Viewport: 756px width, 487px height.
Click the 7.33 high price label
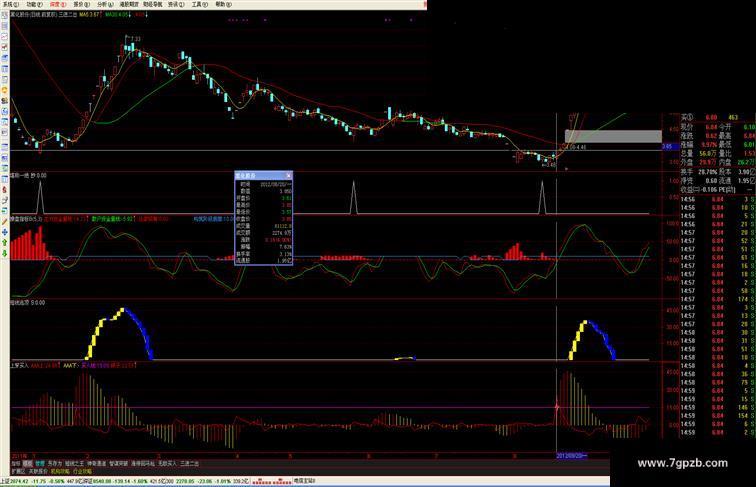tap(135, 39)
